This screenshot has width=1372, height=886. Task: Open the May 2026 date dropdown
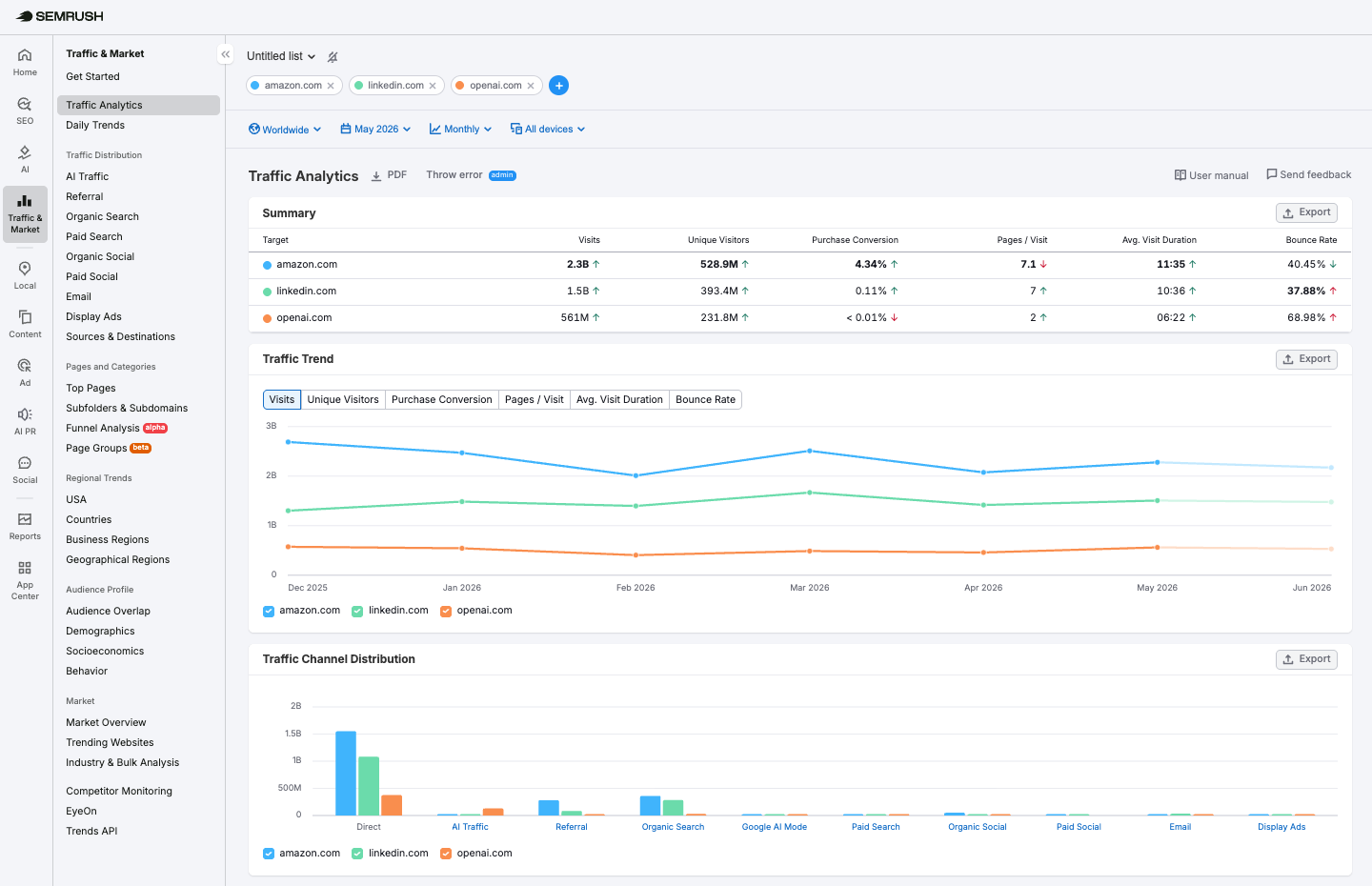[375, 130]
